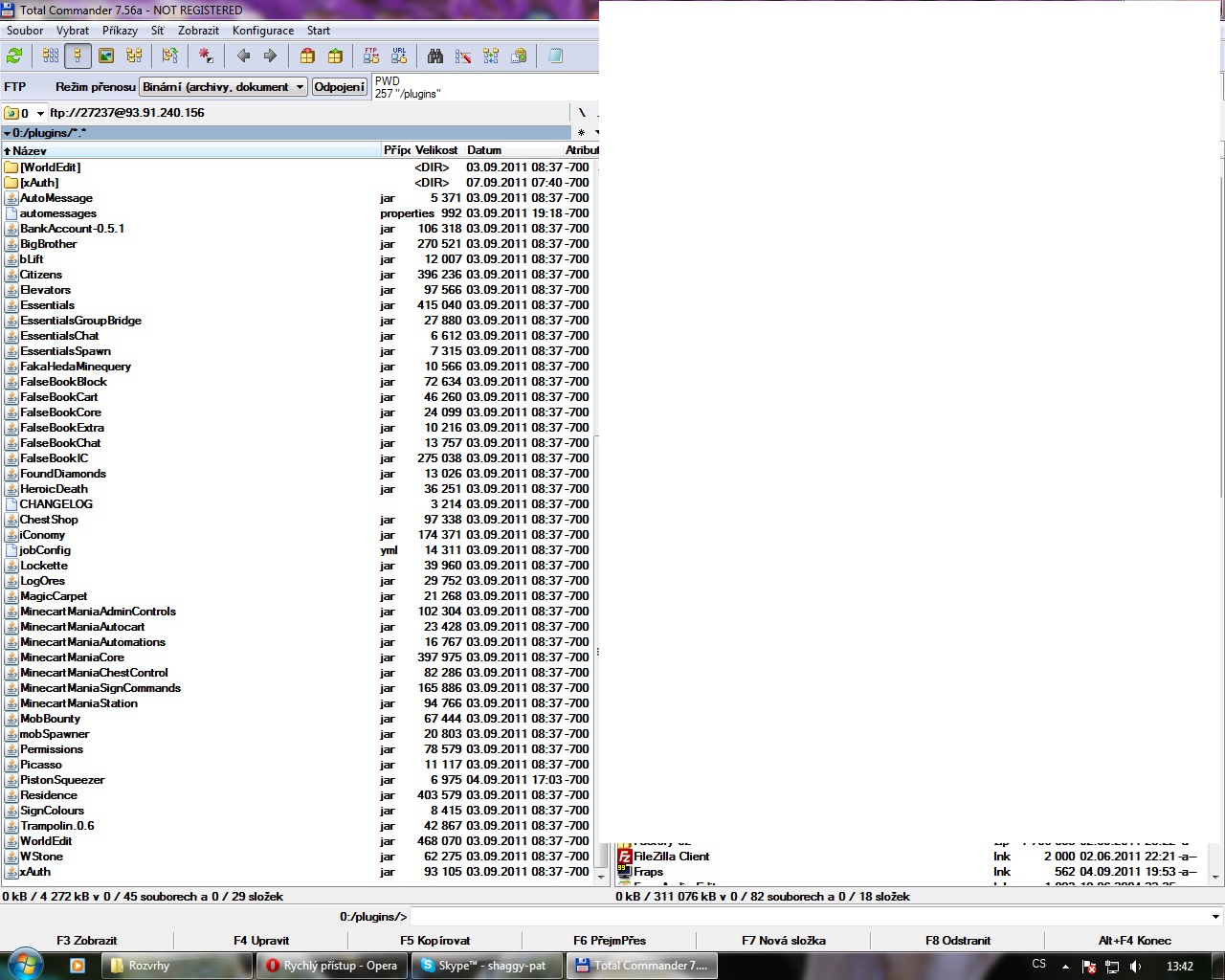
Task: Select the Essentials jar file
Action: coord(297,305)
